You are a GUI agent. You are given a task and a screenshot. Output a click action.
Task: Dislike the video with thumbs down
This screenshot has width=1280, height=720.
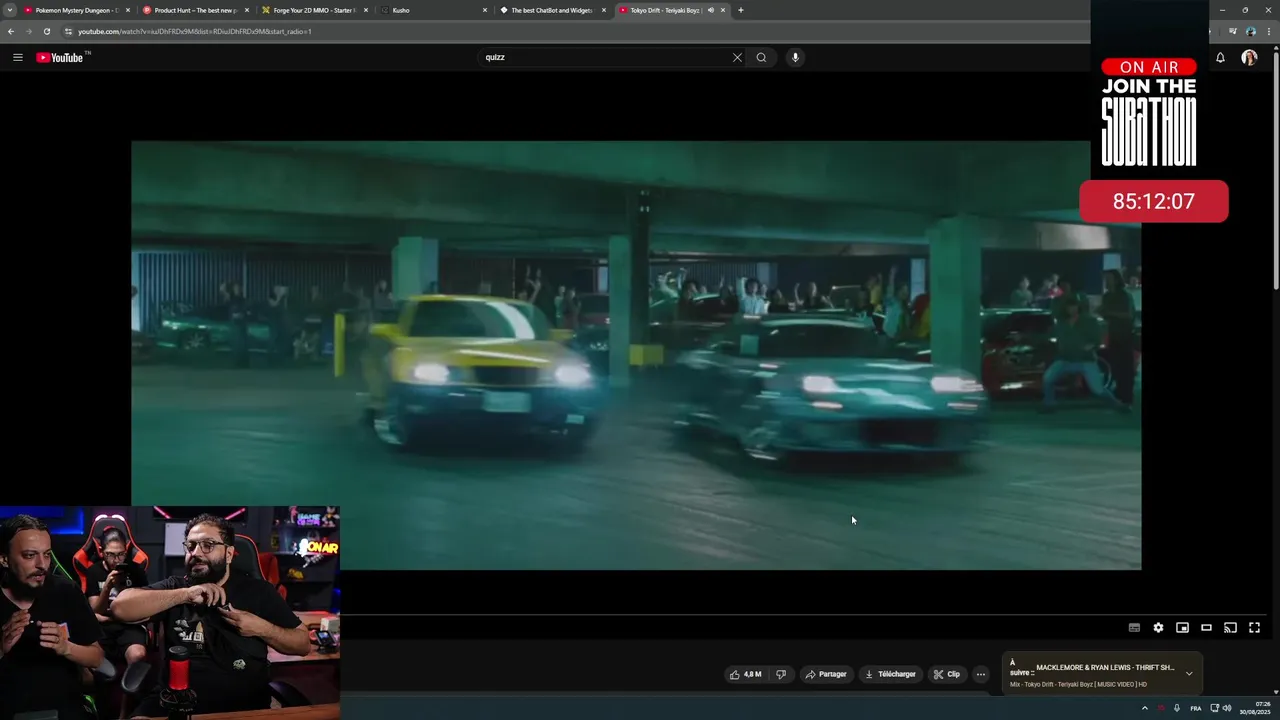coord(781,674)
